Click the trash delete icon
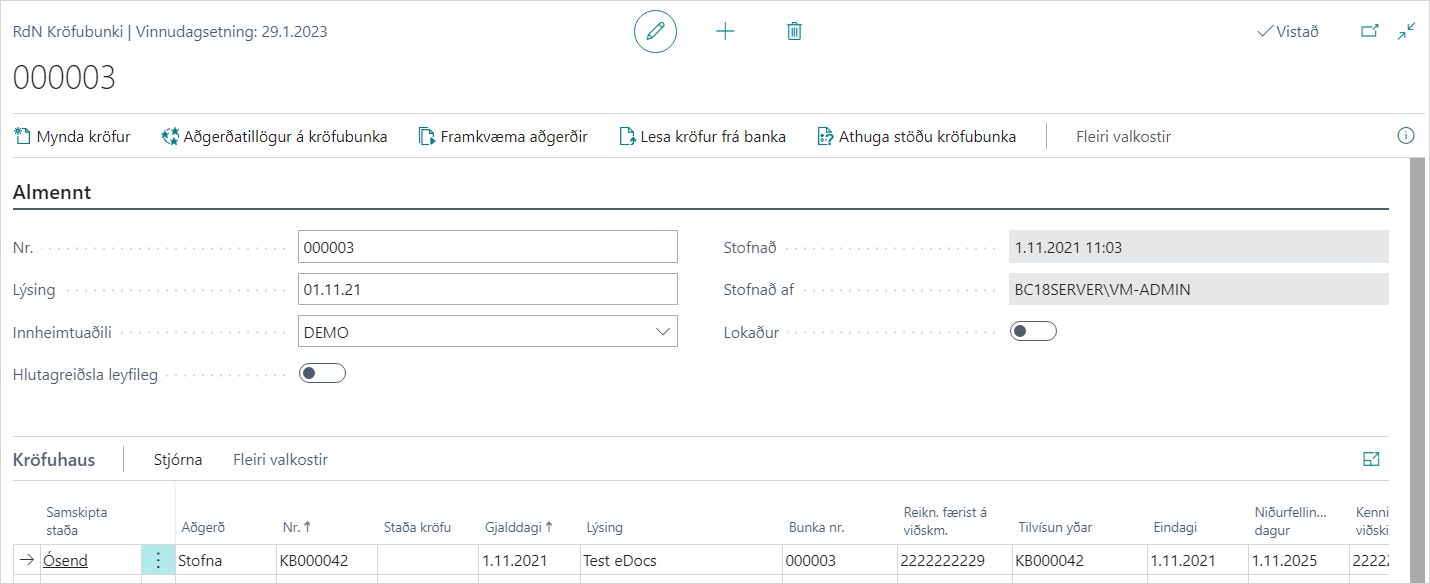This screenshot has height=584, width=1430. [x=794, y=31]
